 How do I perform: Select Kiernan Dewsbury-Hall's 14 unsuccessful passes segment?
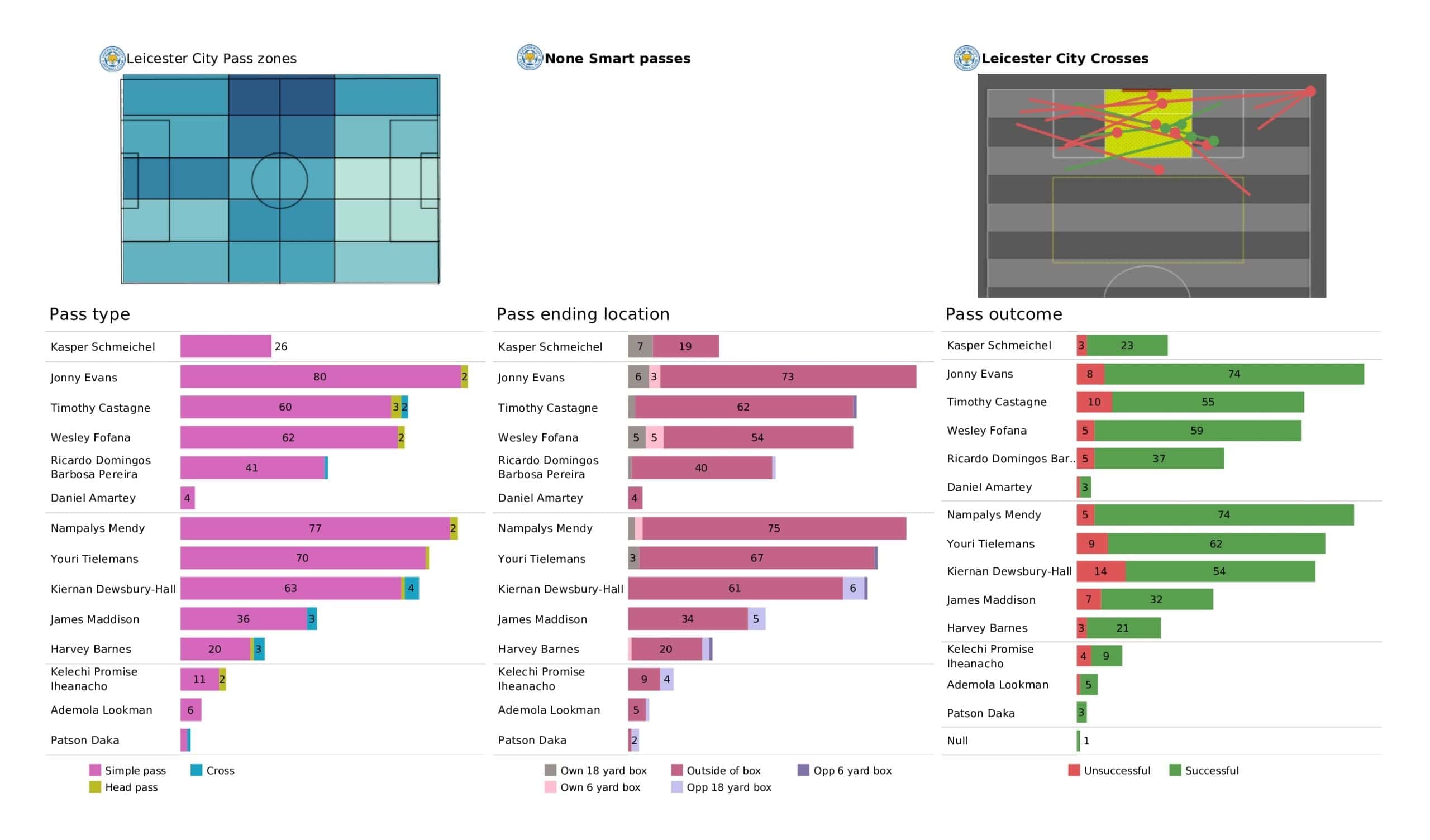point(1102,571)
